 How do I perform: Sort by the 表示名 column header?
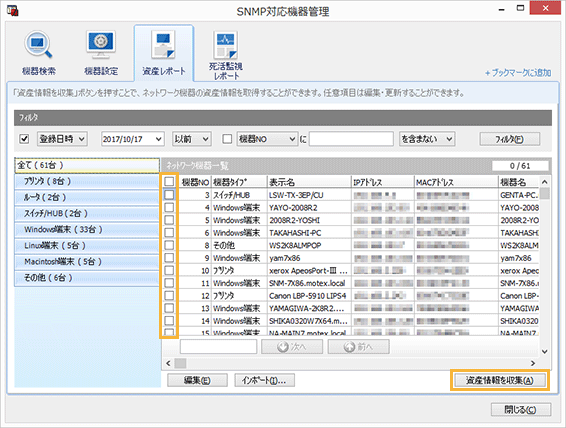pos(309,182)
